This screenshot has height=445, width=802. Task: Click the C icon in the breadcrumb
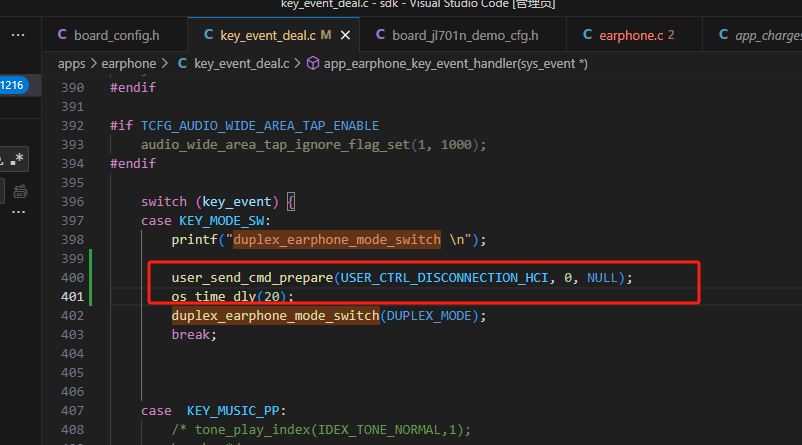click(x=182, y=63)
